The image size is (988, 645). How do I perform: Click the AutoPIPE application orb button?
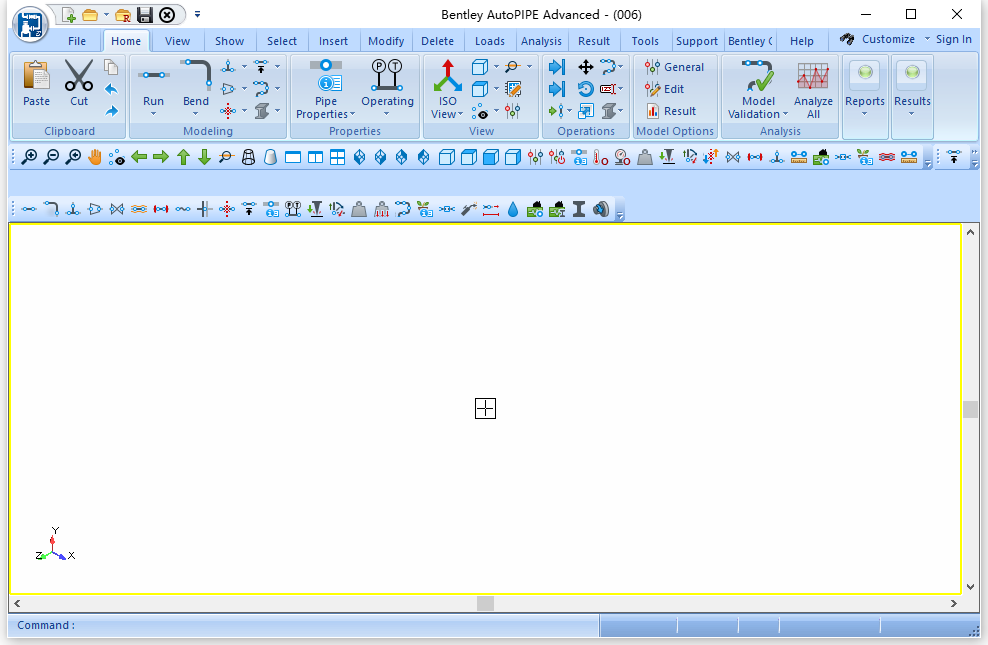pyautogui.click(x=30, y=24)
